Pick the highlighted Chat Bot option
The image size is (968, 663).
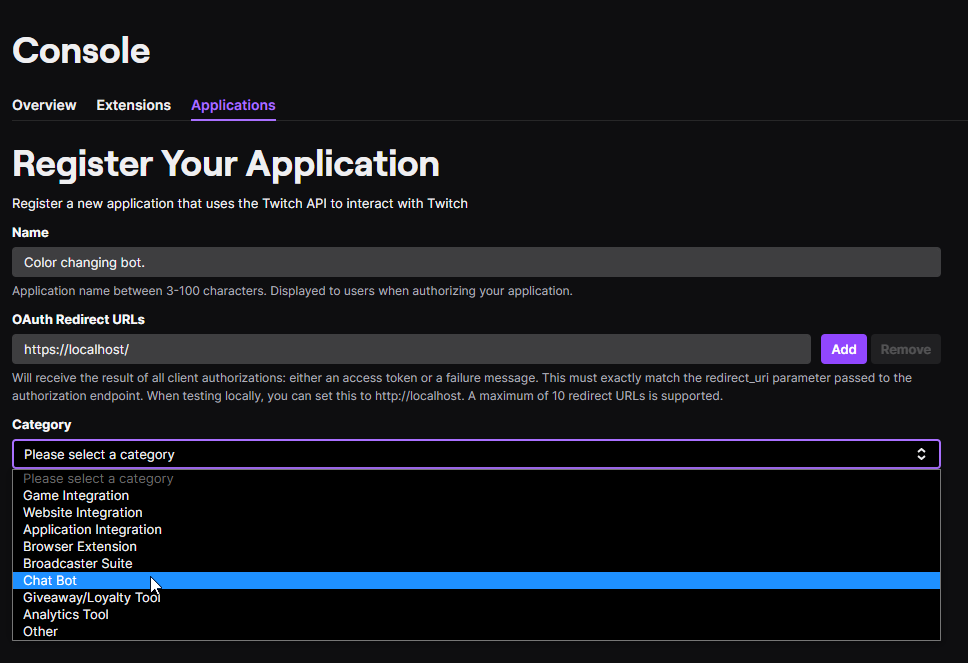click(476, 581)
